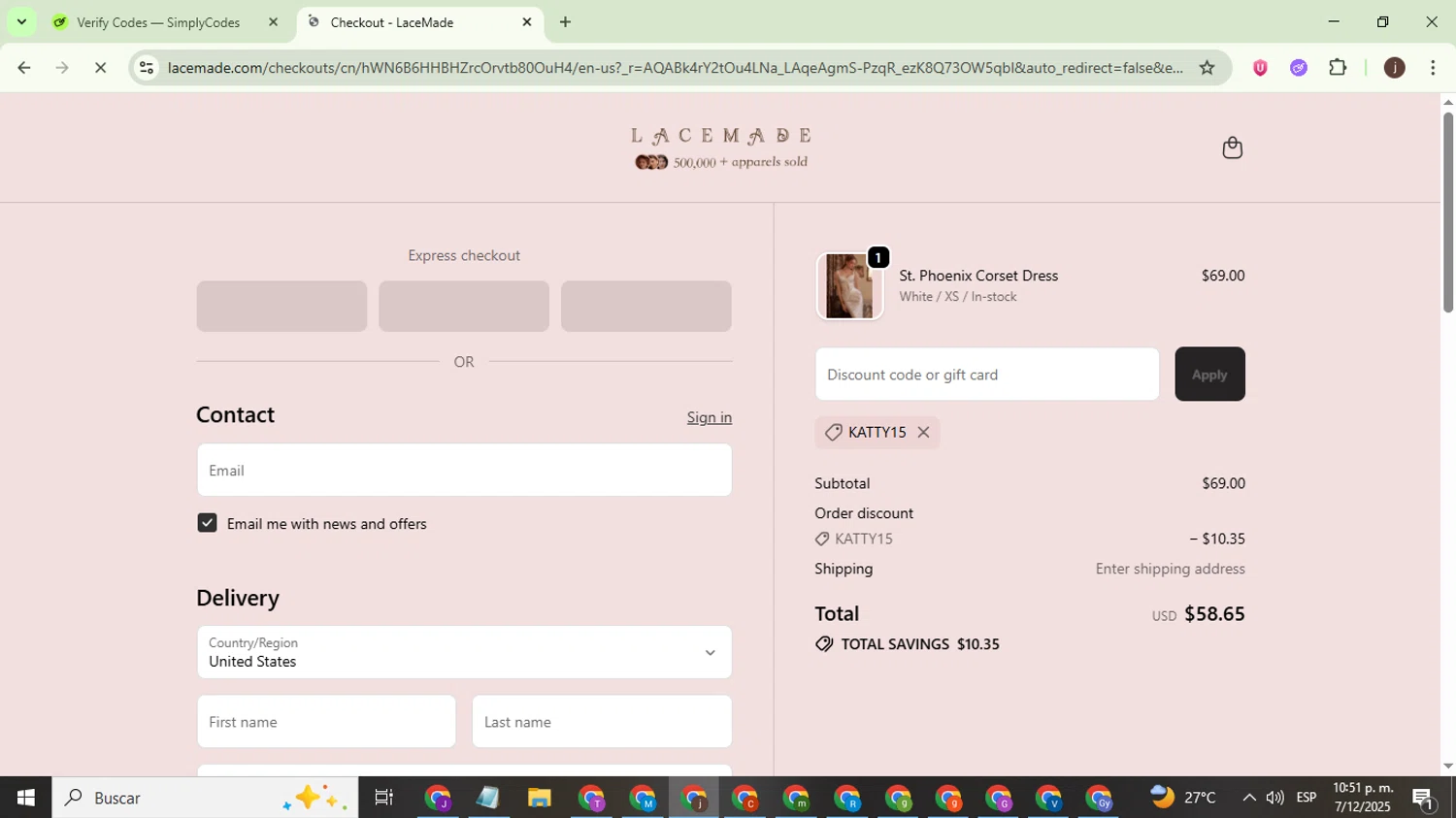This screenshot has width=1456, height=818.
Task: Click the Sign in link
Action: click(x=709, y=417)
